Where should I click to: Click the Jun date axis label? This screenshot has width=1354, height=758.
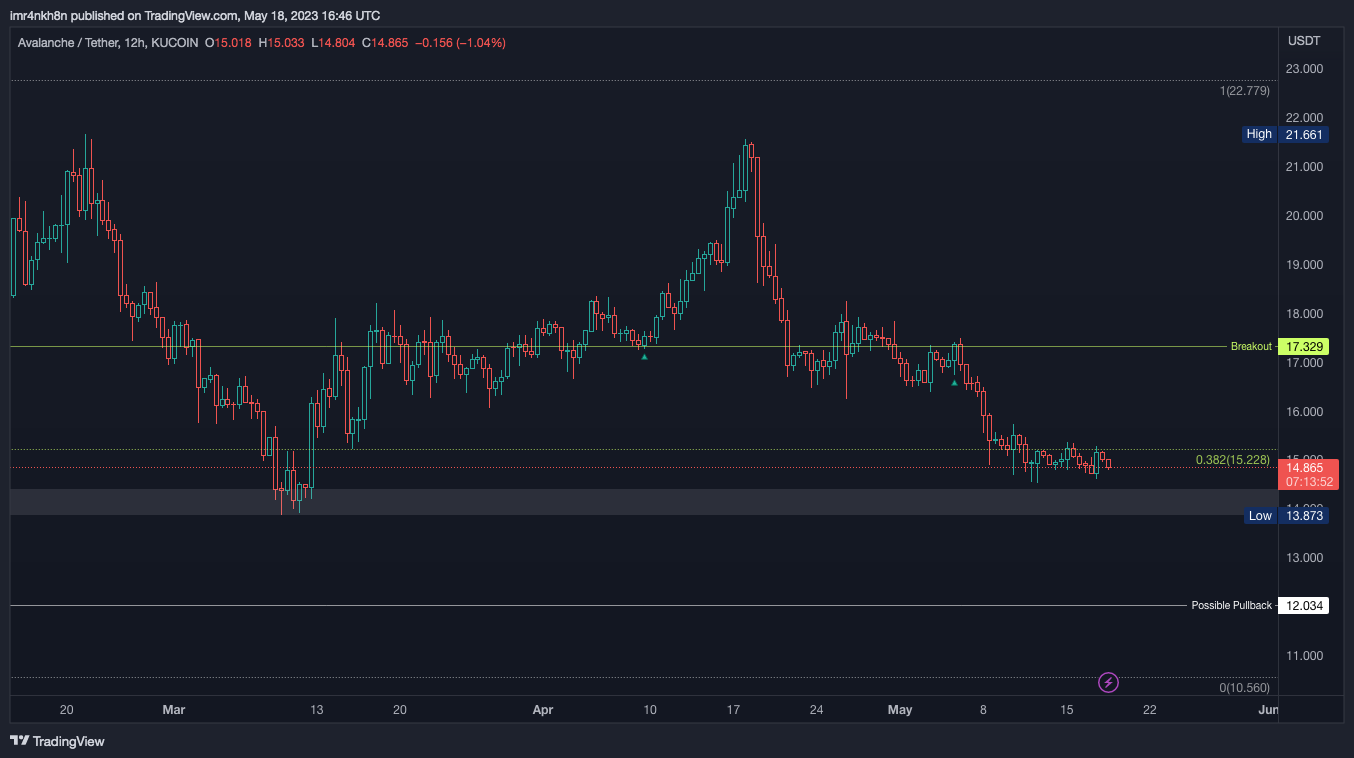[1267, 710]
